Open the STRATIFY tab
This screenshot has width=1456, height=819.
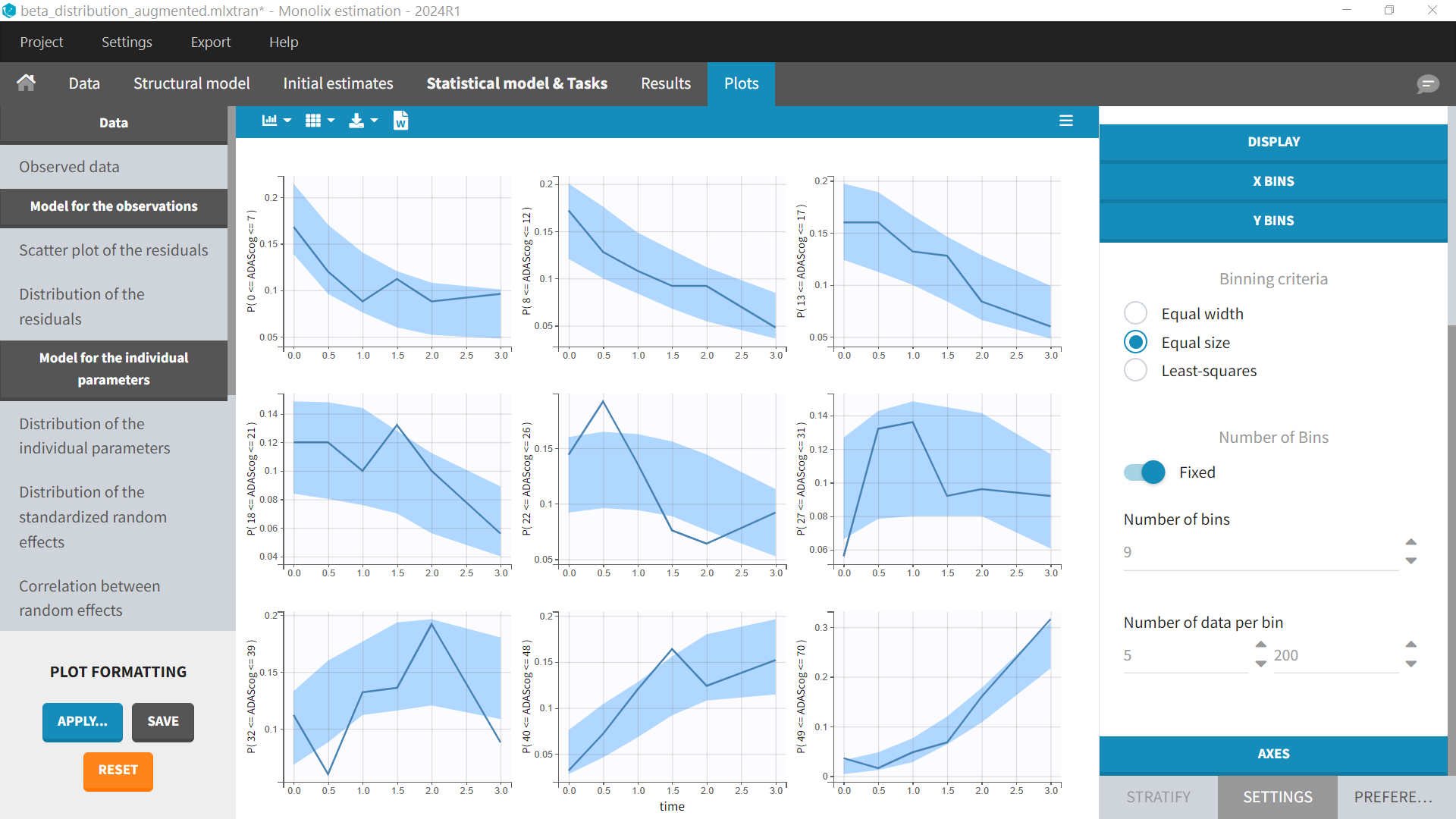click(1158, 797)
